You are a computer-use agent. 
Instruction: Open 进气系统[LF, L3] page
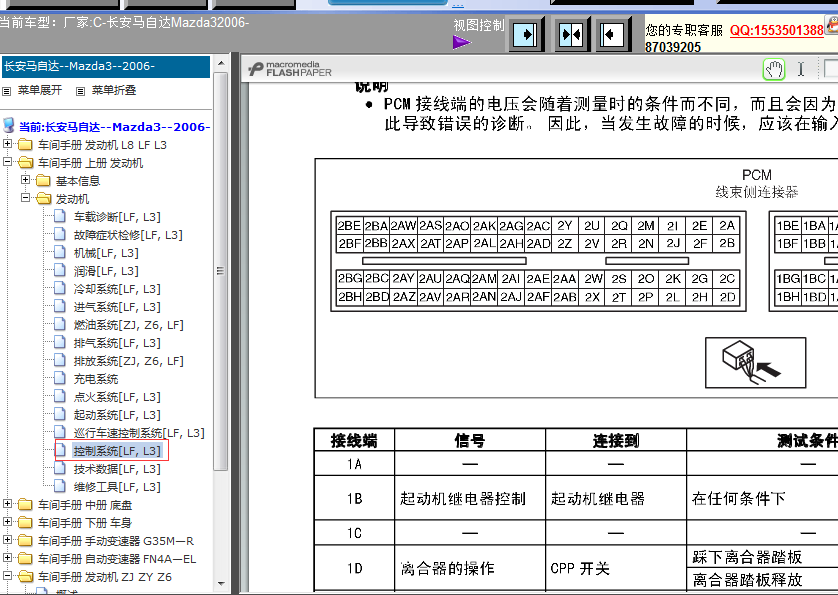coord(117,307)
